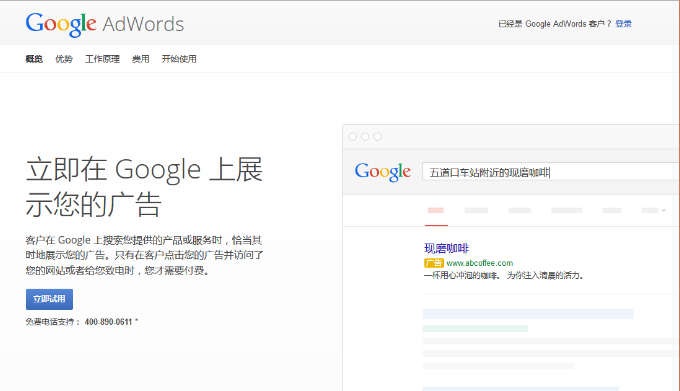Image resolution: width=680 pixels, height=391 pixels.
Task: Click the Google AdWords logo
Action: [x=105, y=24]
